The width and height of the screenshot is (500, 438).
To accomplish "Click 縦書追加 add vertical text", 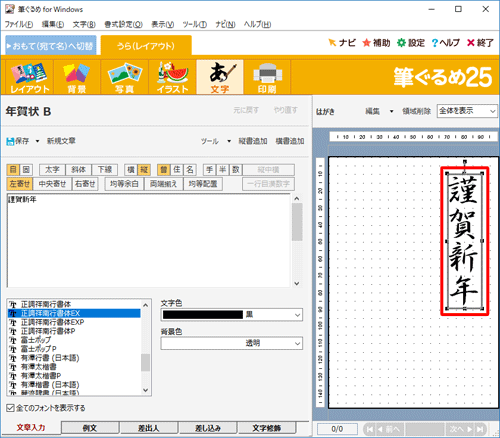I will tap(253, 141).
